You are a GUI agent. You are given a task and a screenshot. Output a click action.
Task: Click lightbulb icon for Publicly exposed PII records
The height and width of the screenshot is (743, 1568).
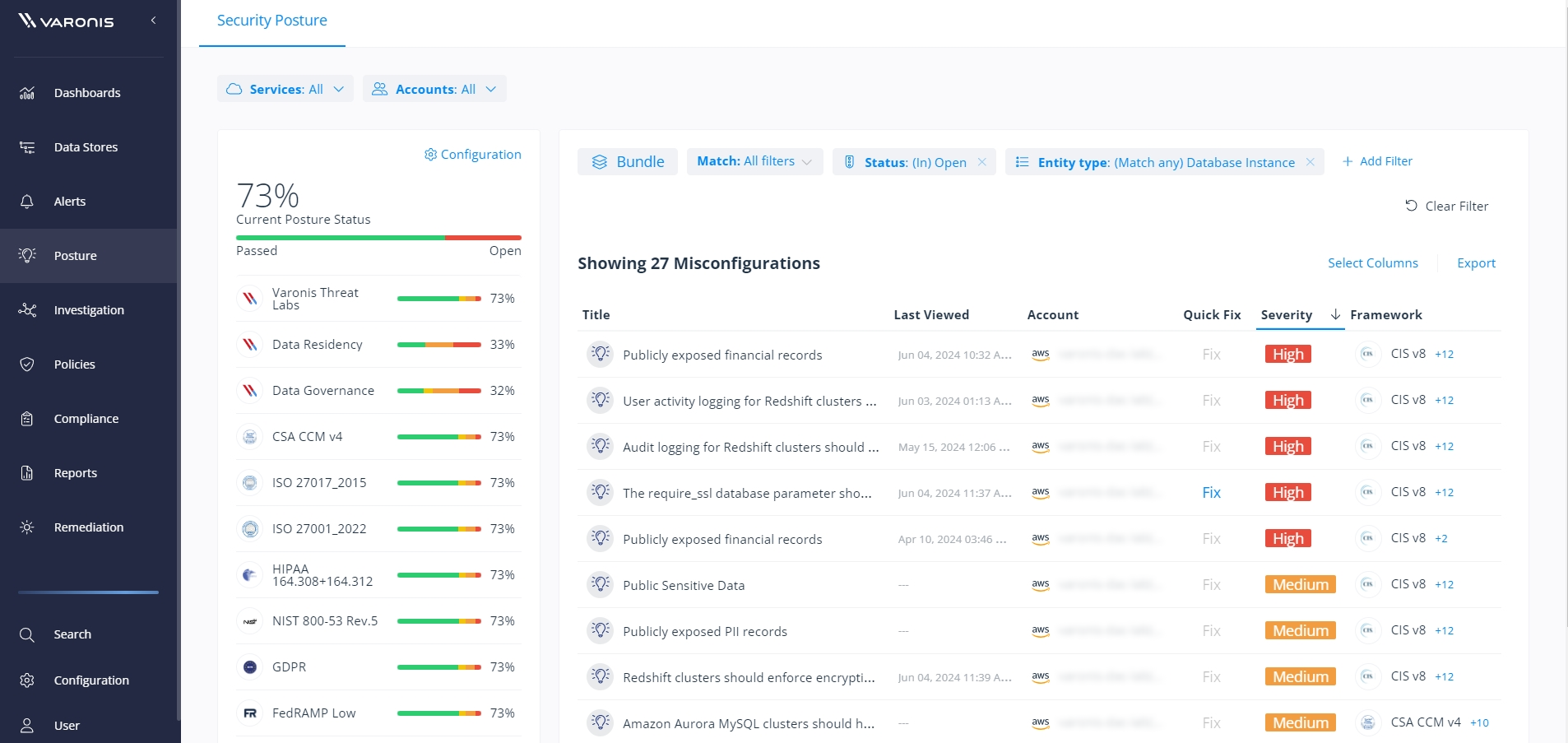[x=601, y=631]
